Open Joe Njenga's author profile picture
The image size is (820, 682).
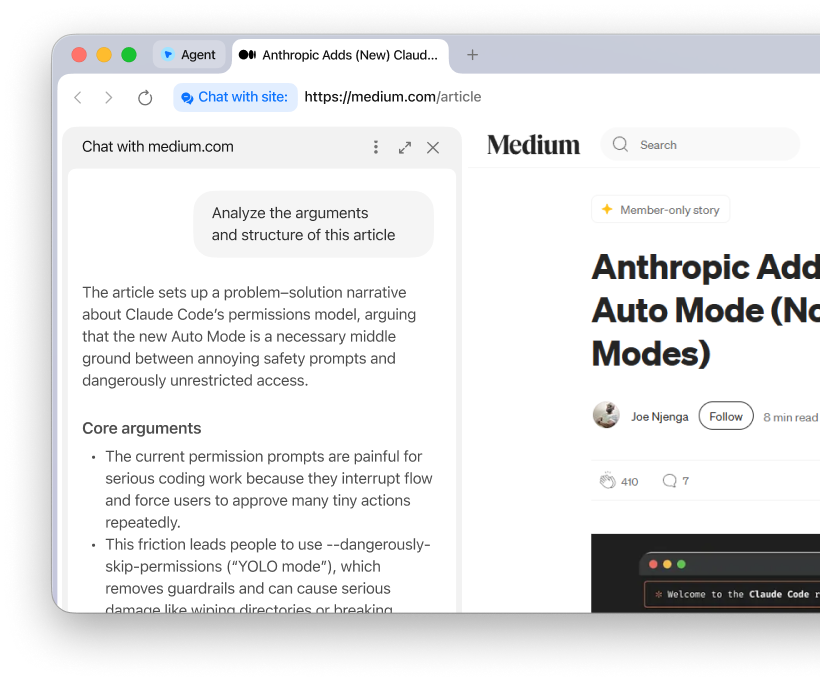(606, 415)
